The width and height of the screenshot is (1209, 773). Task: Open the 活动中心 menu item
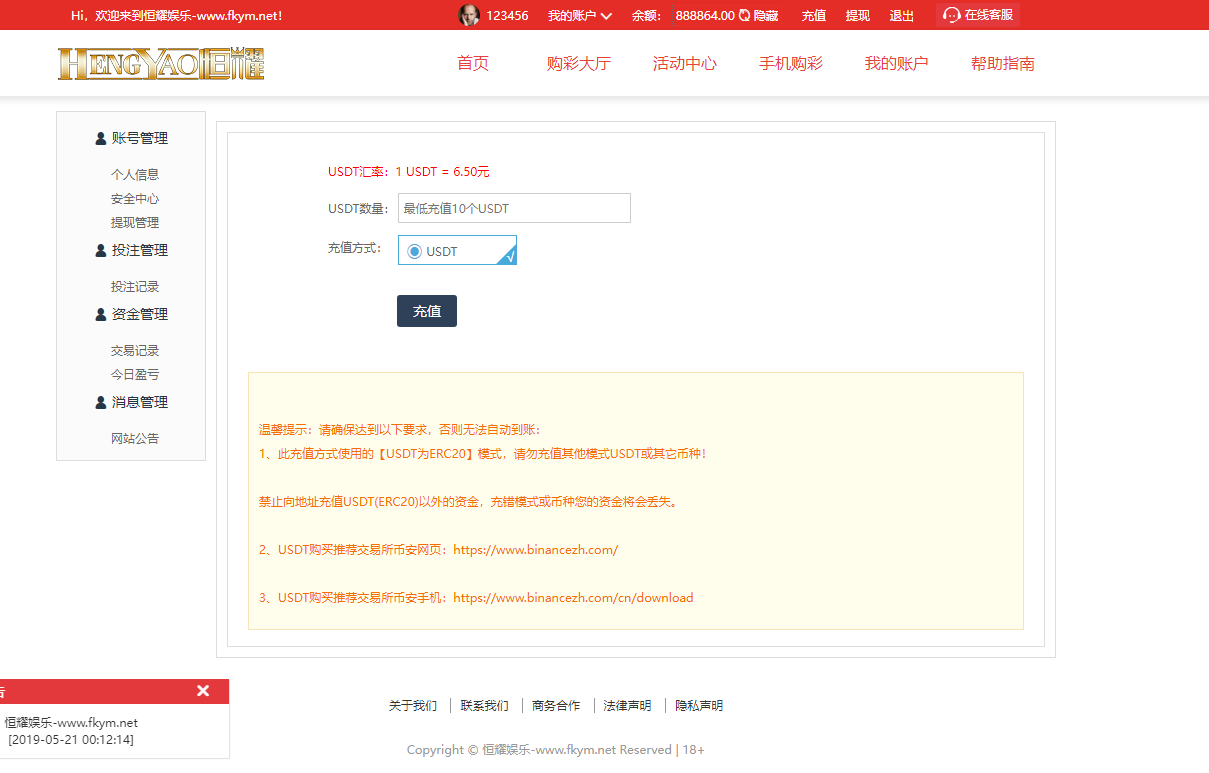(x=684, y=63)
